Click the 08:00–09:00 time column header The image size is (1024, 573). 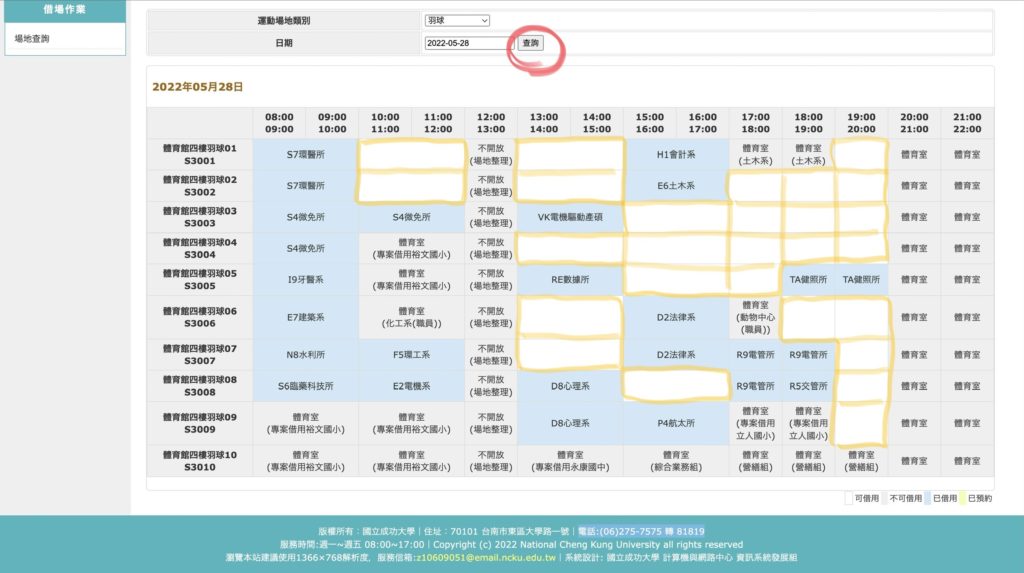point(279,123)
